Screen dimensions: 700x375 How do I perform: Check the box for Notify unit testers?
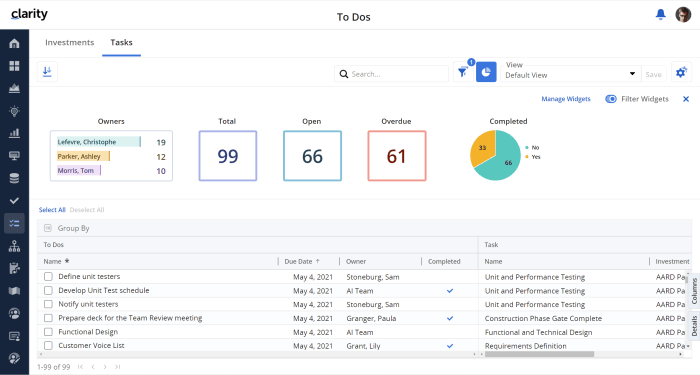coord(48,304)
